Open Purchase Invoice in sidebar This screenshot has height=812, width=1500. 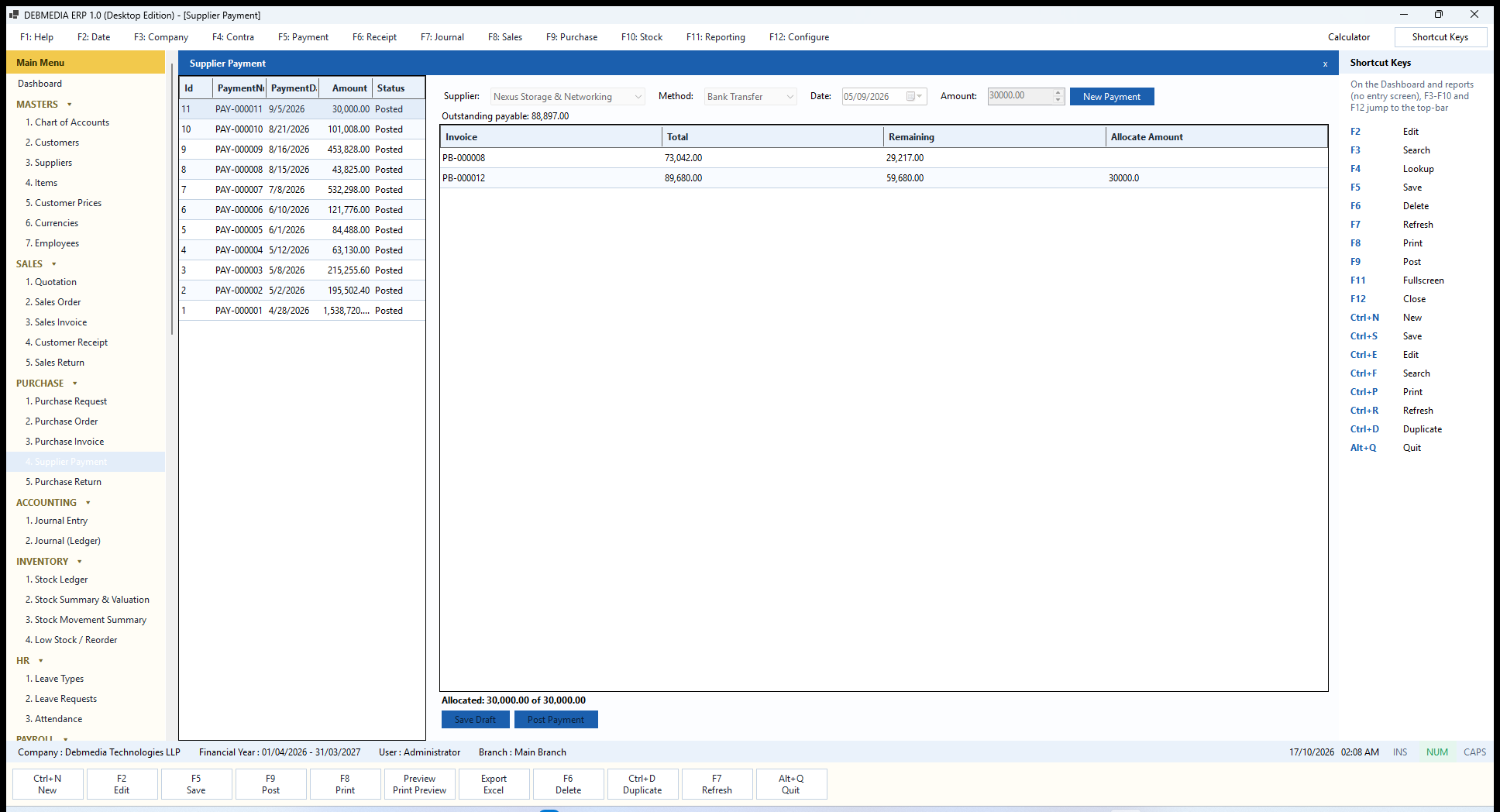pyautogui.click(x=64, y=442)
